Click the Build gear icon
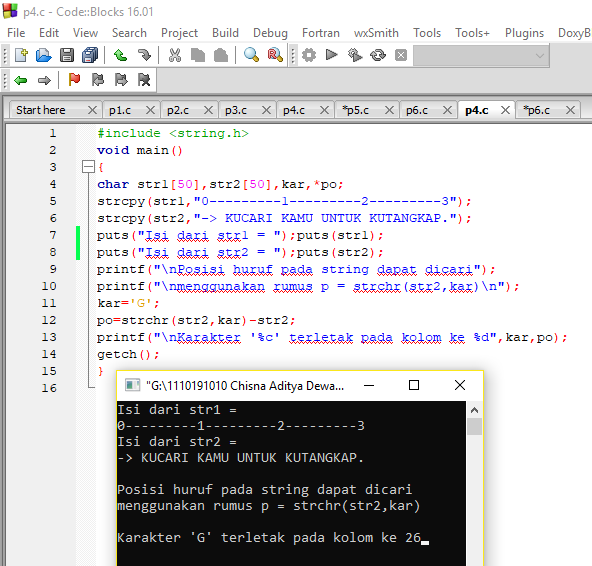The image size is (592, 566). click(309, 55)
